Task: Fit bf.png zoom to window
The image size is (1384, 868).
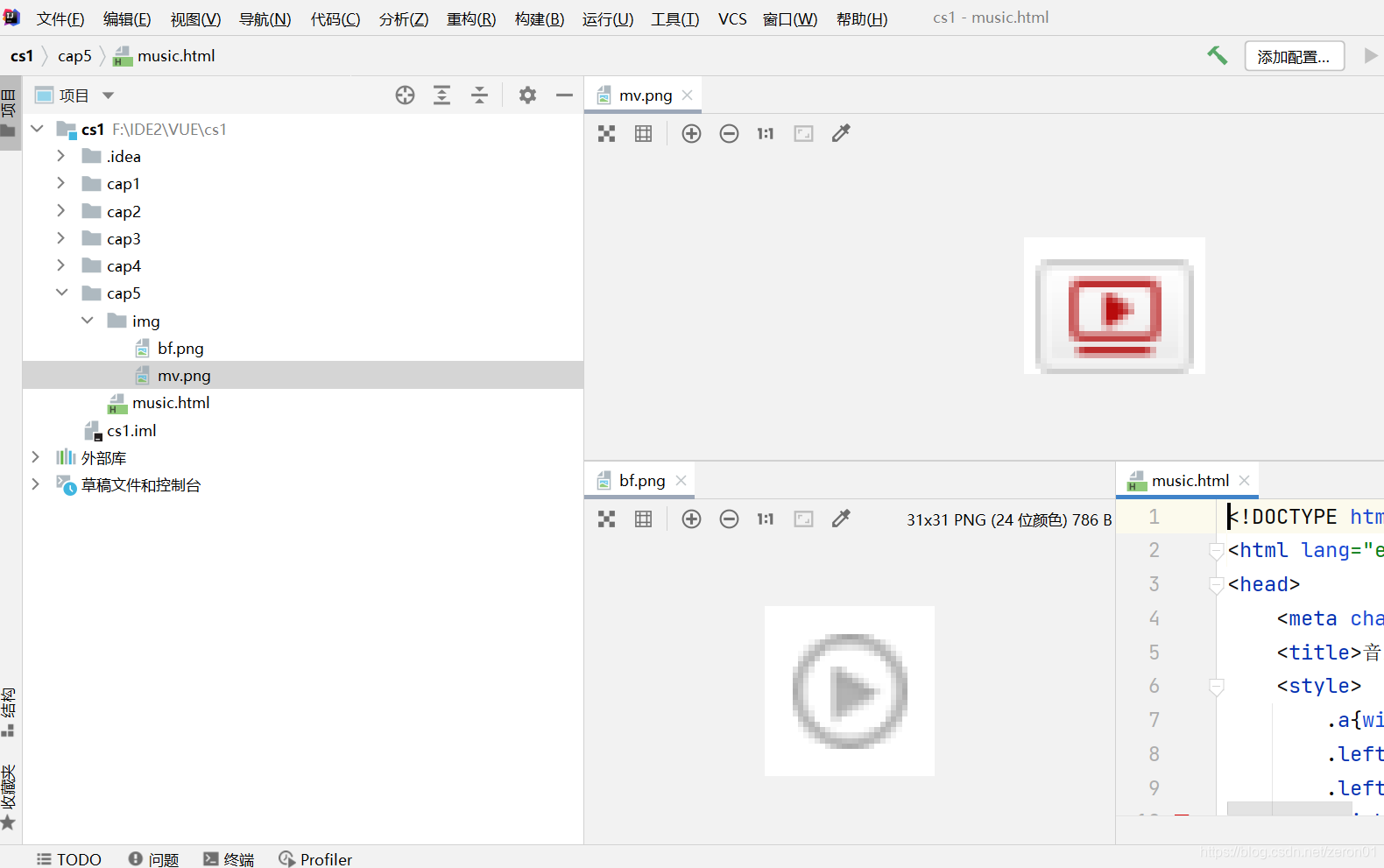Action: [803, 519]
